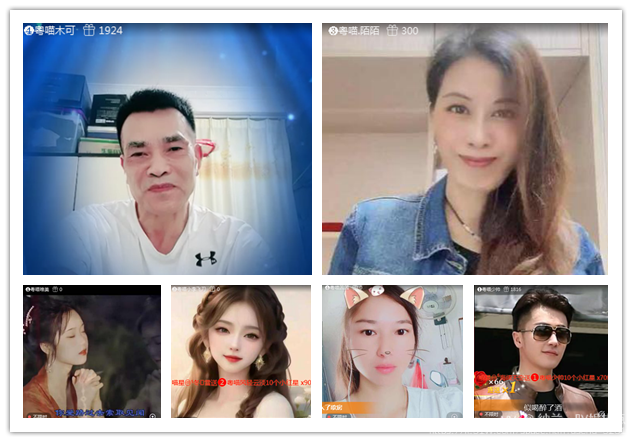
Task: Click the gift box icon next to 300
Action: pyautogui.click(x=391, y=31)
